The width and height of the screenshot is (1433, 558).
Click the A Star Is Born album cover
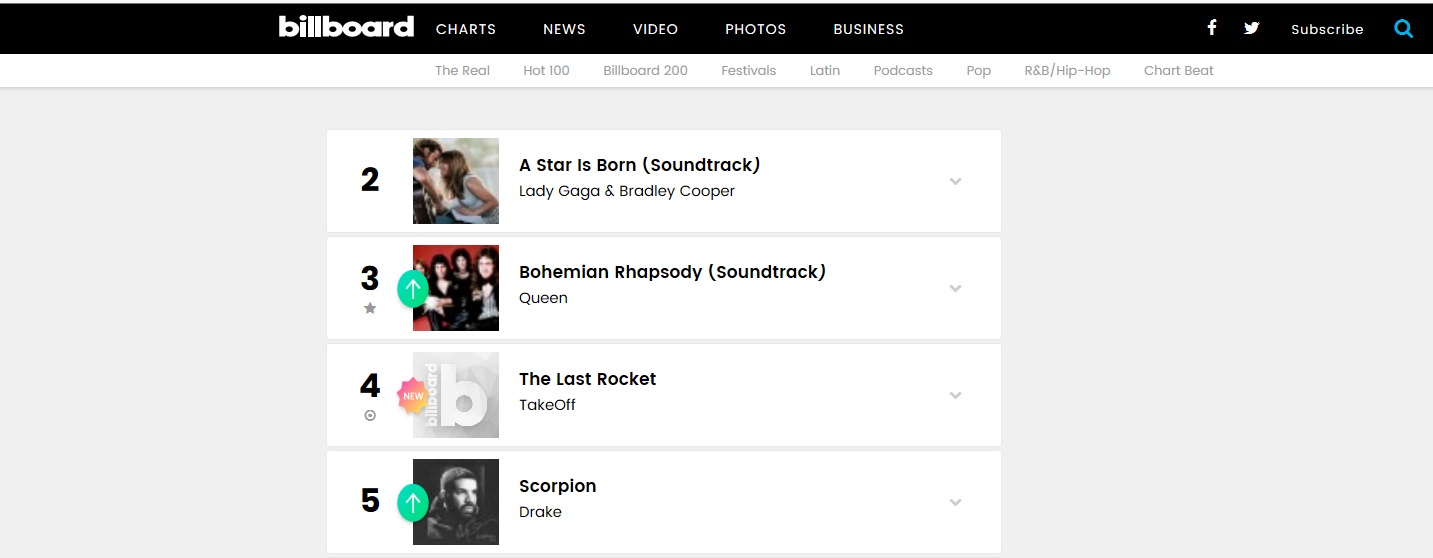point(456,181)
